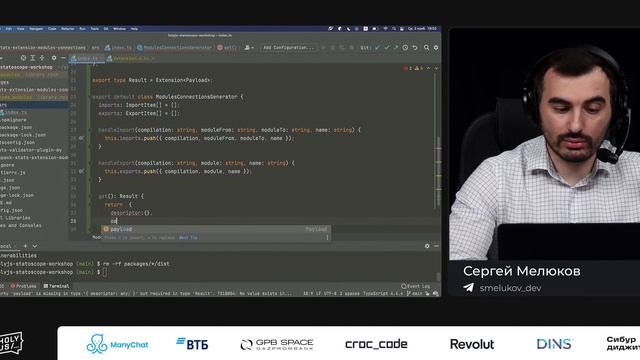Click ModulesConnectionsGenerator breadcrumb
The image size is (640, 360).
[x=174, y=48]
